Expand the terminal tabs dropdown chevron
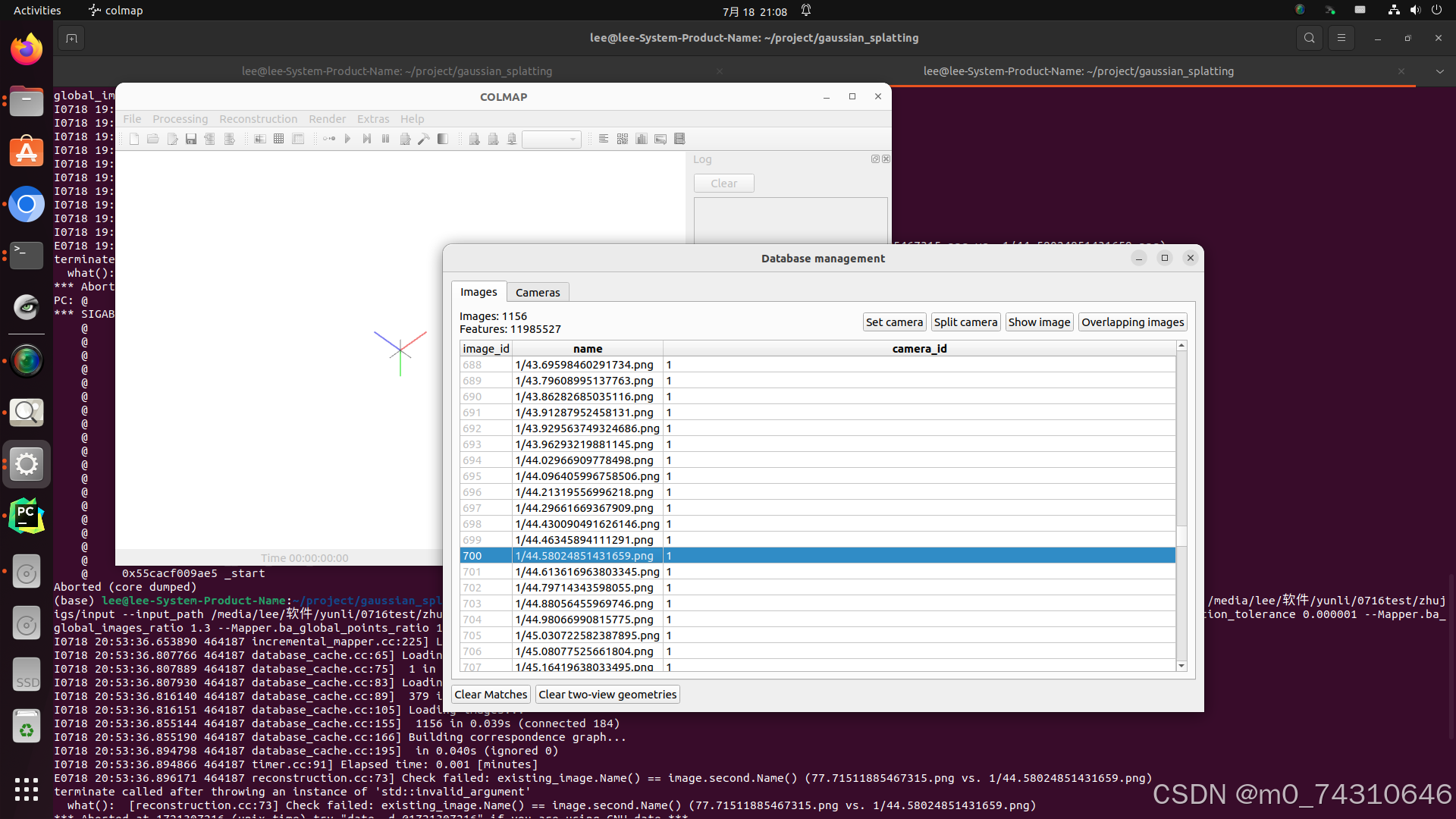 click(1439, 71)
